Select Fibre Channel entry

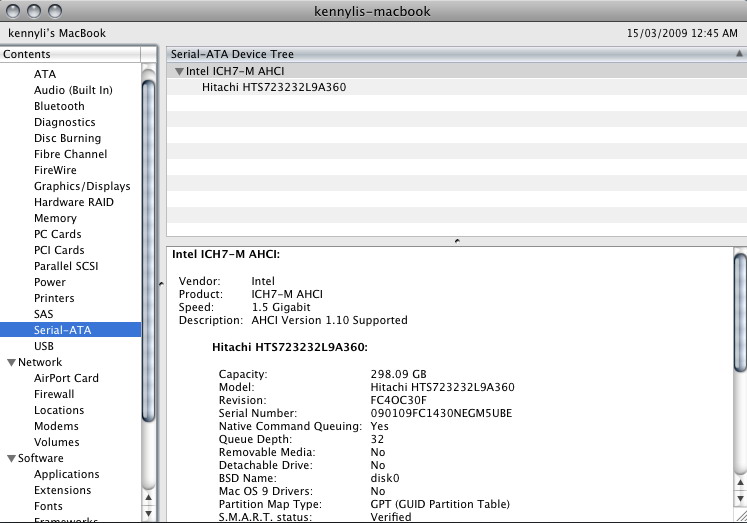(71, 154)
